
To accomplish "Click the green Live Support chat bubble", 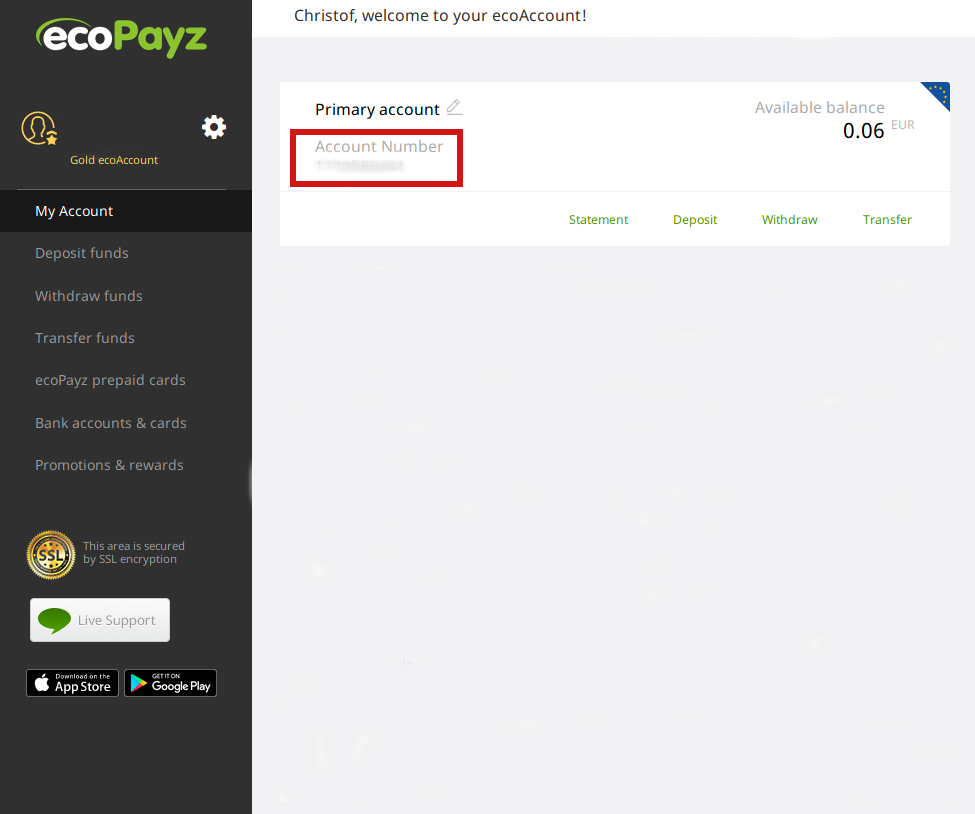I will pos(54,621).
